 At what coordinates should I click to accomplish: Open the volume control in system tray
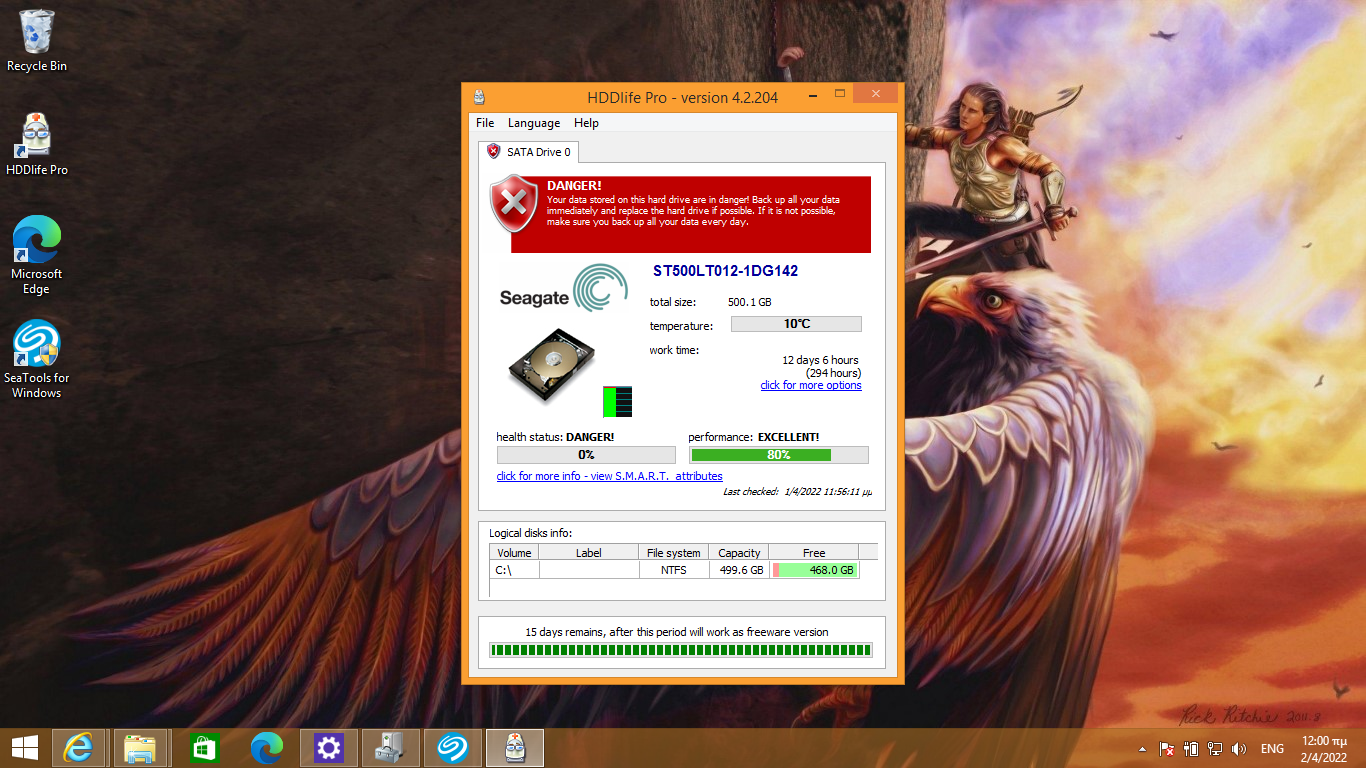coord(1239,748)
